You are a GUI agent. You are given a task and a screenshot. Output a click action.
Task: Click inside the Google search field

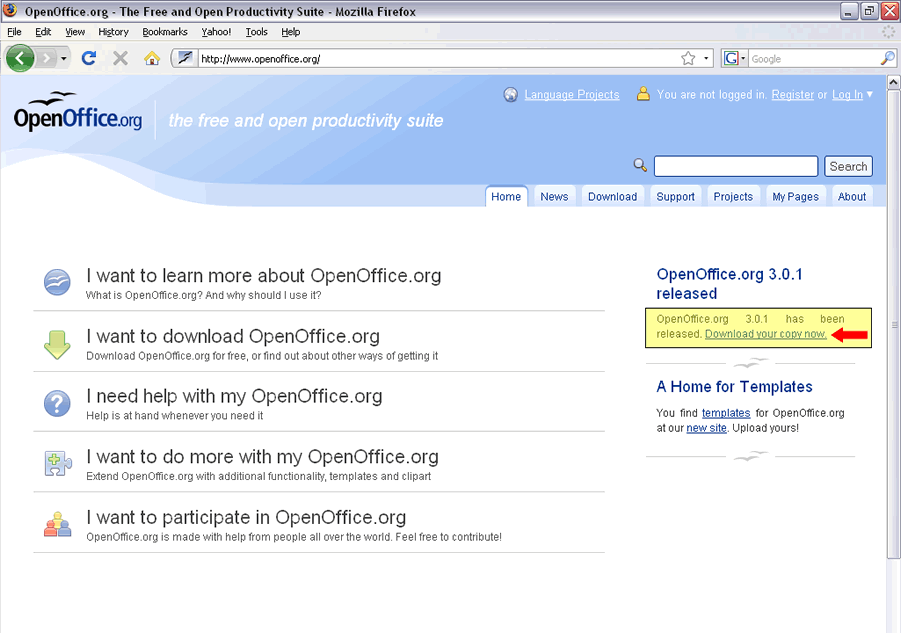click(814, 59)
